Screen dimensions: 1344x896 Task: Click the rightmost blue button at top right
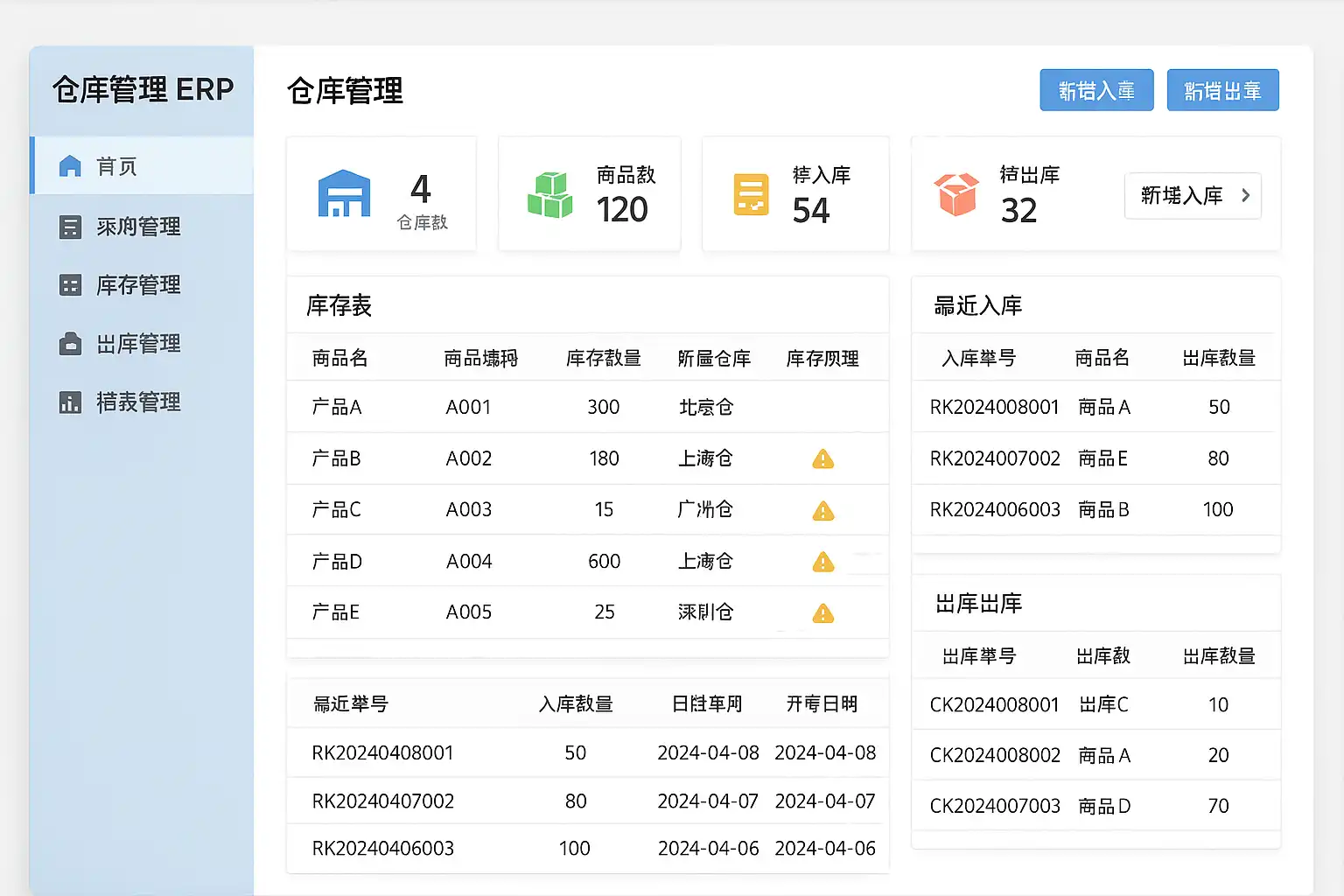click(1222, 90)
